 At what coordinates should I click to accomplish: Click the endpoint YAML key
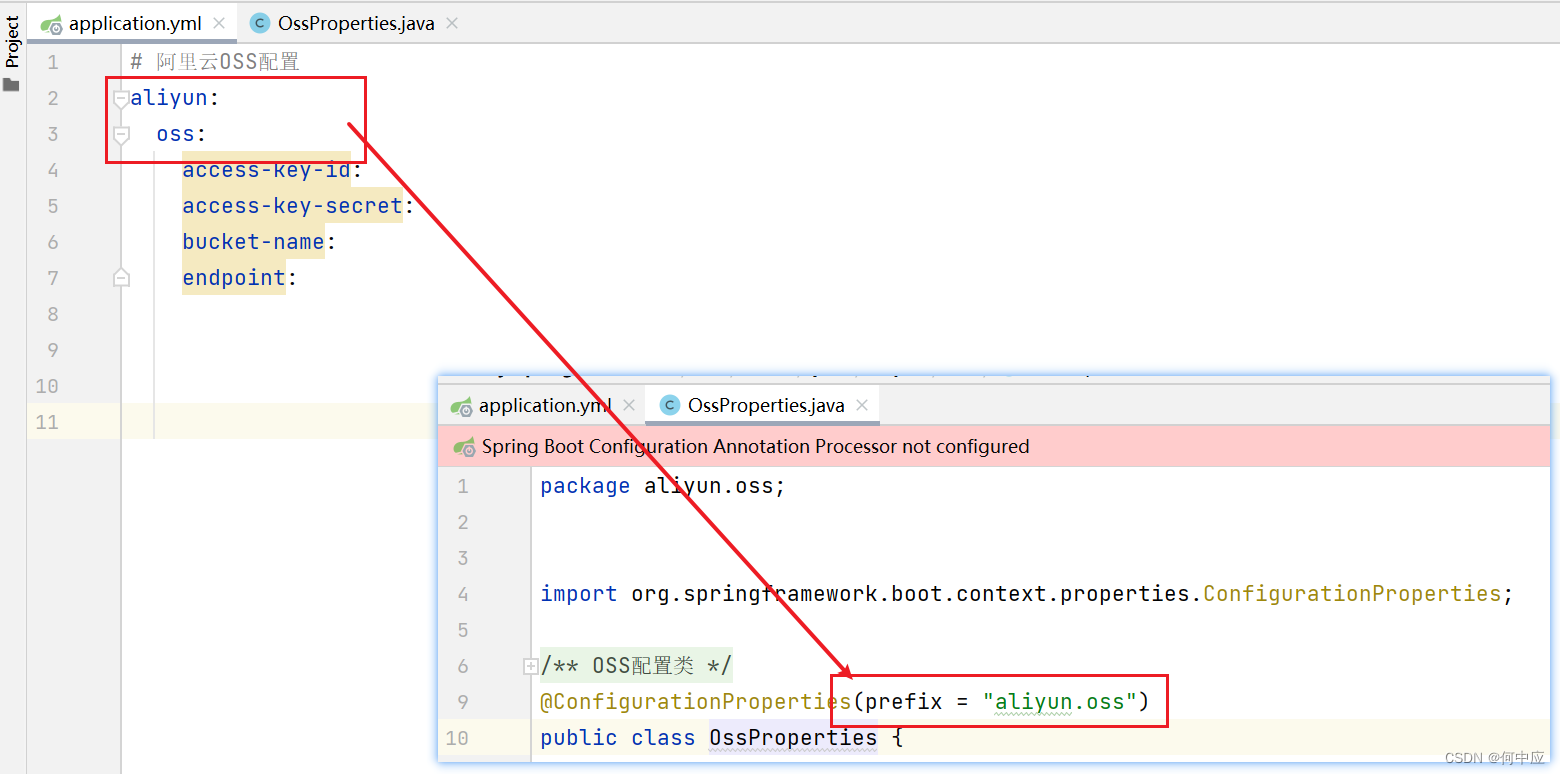tap(234, 278)
